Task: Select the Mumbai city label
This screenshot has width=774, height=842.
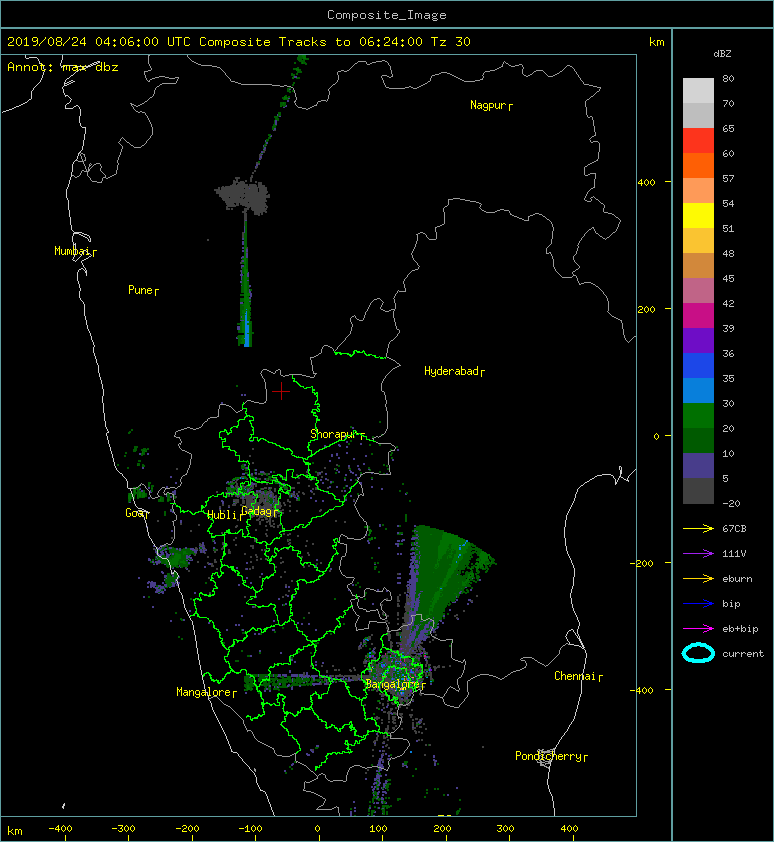Action: tap(72, 251)
